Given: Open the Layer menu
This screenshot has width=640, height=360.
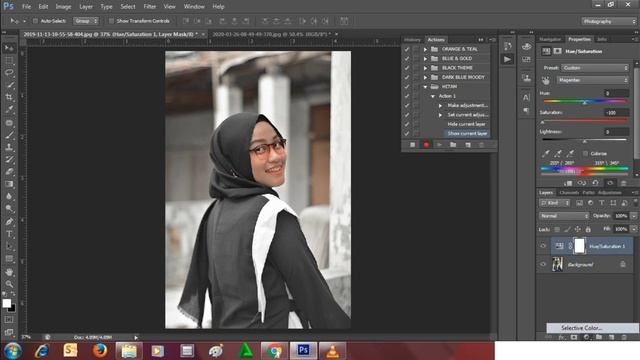Looking at the screenshot, I should pyautogui.click(x=86, y=7).
